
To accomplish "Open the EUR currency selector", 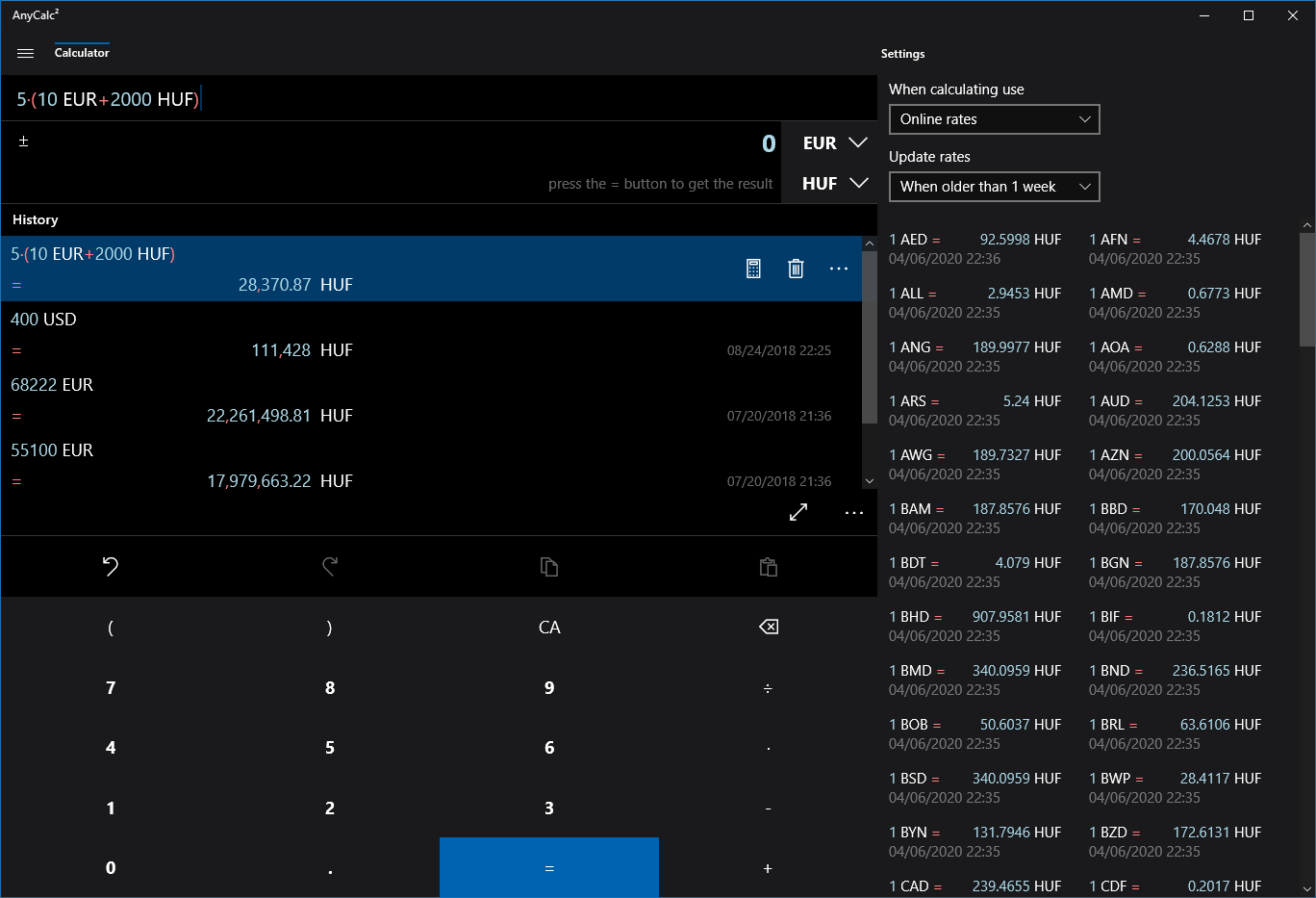I will coord(835,142).
